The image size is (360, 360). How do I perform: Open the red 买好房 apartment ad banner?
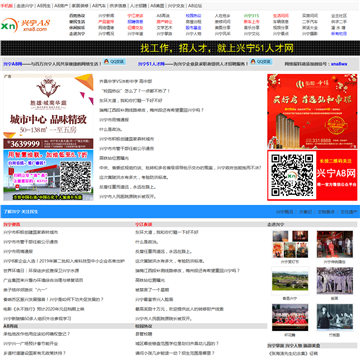(x=312, y=111)
